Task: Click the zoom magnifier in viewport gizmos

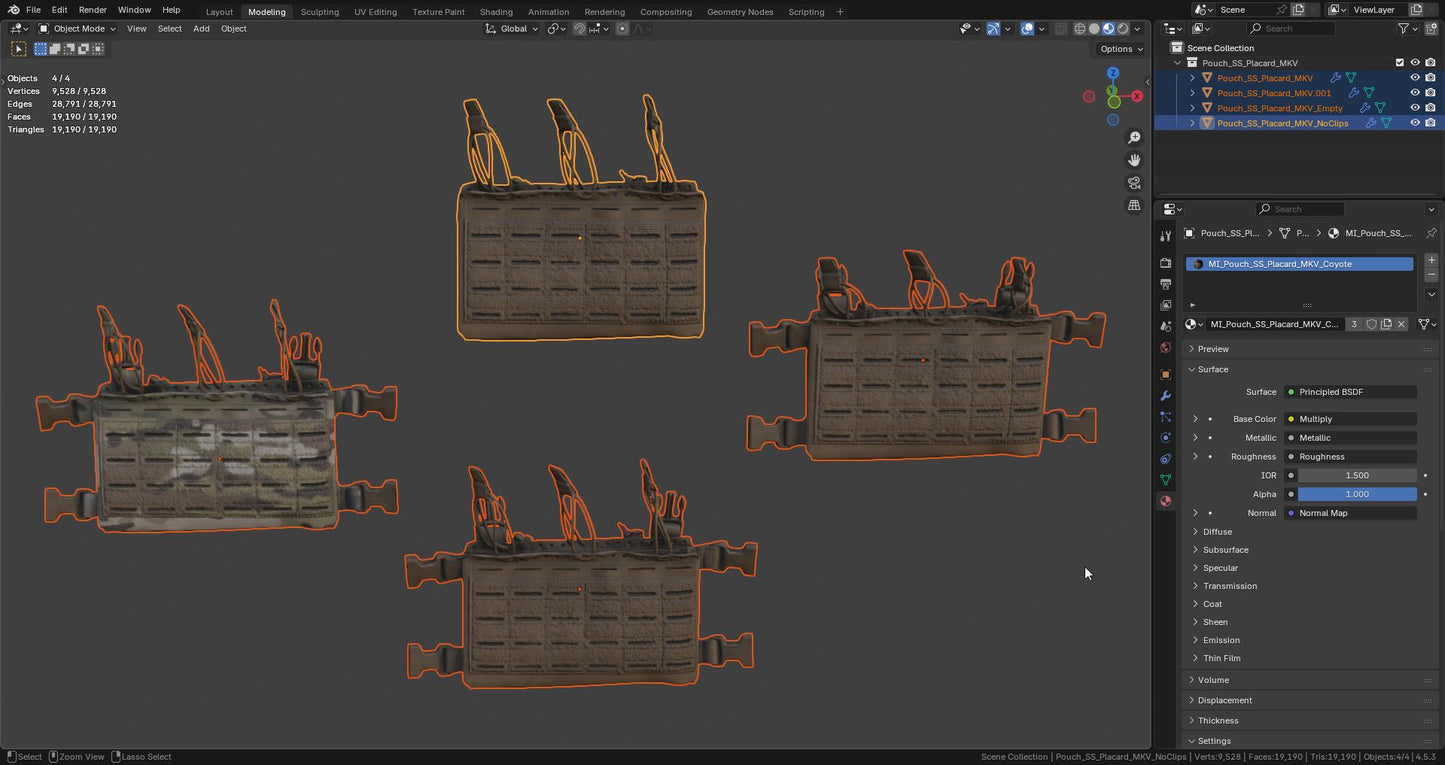Action: coord(1134,138)
